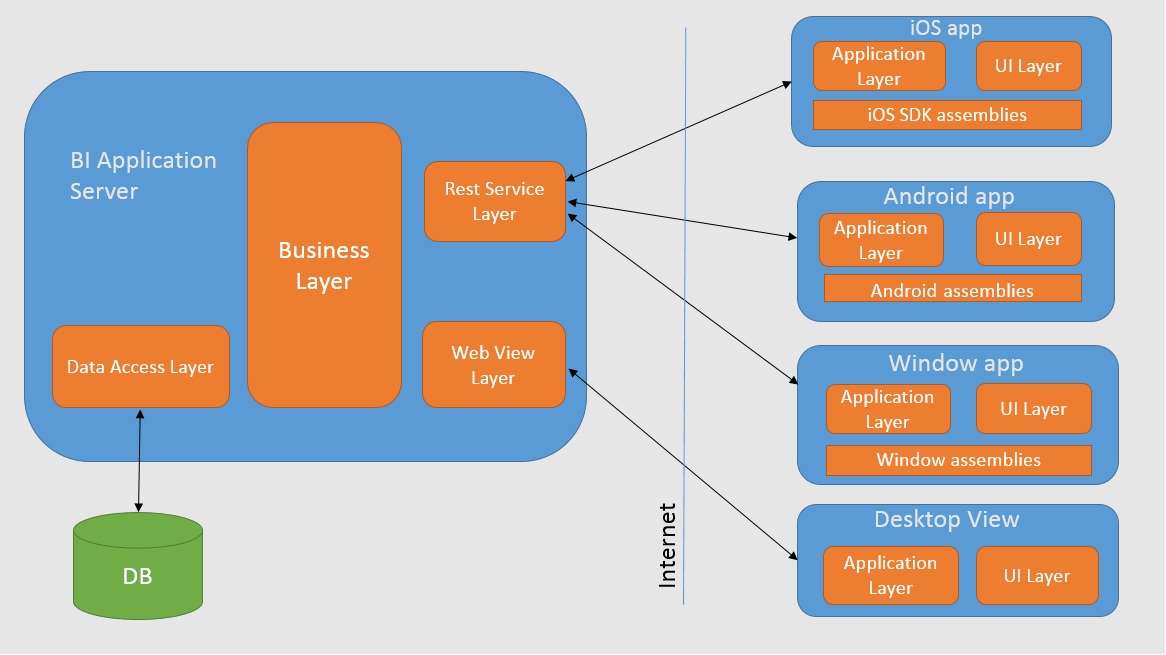Click the iOS SDK assemblies bar
1166x655 pixels.
[x=947, y=115]
